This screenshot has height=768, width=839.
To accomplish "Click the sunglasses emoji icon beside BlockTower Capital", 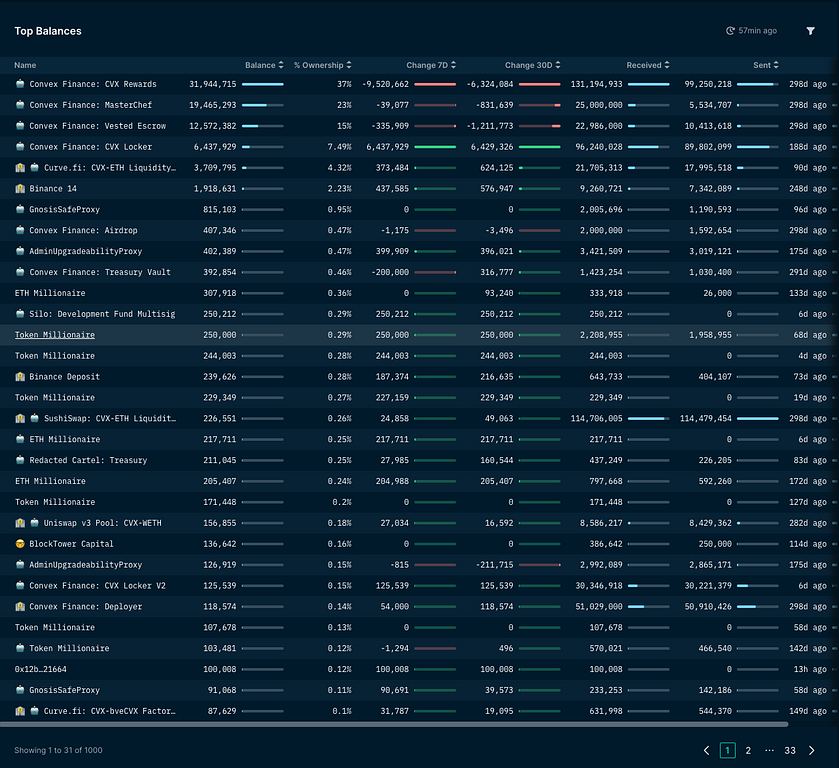I will 20,544.
